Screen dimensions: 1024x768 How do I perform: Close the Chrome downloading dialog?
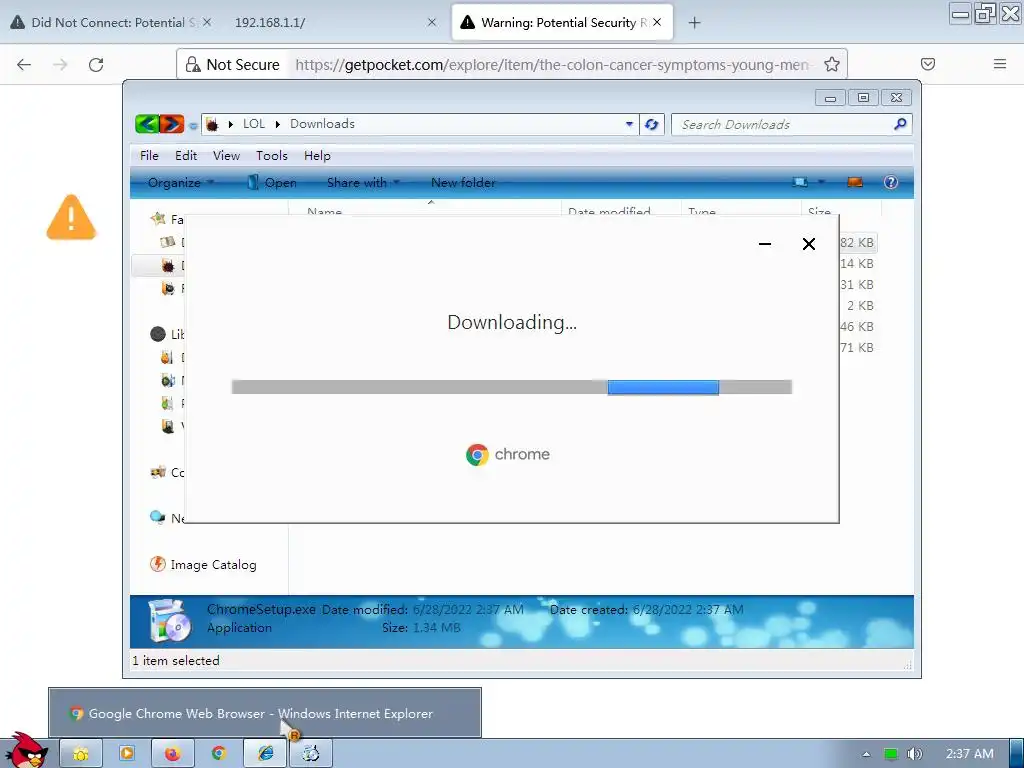[808, 244]
